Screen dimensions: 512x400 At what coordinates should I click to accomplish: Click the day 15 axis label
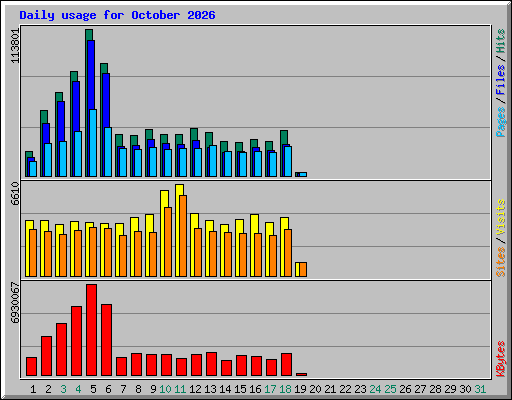[x=240, y=389]
